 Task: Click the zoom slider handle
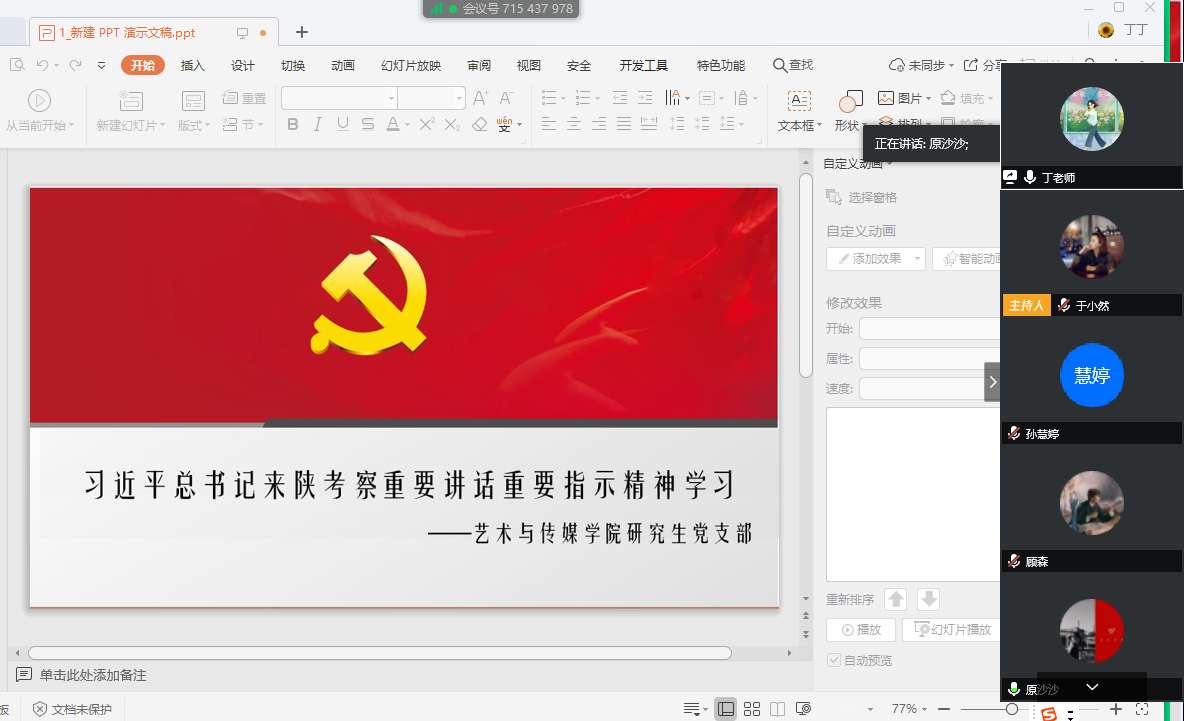click(x=1012, y=709)
